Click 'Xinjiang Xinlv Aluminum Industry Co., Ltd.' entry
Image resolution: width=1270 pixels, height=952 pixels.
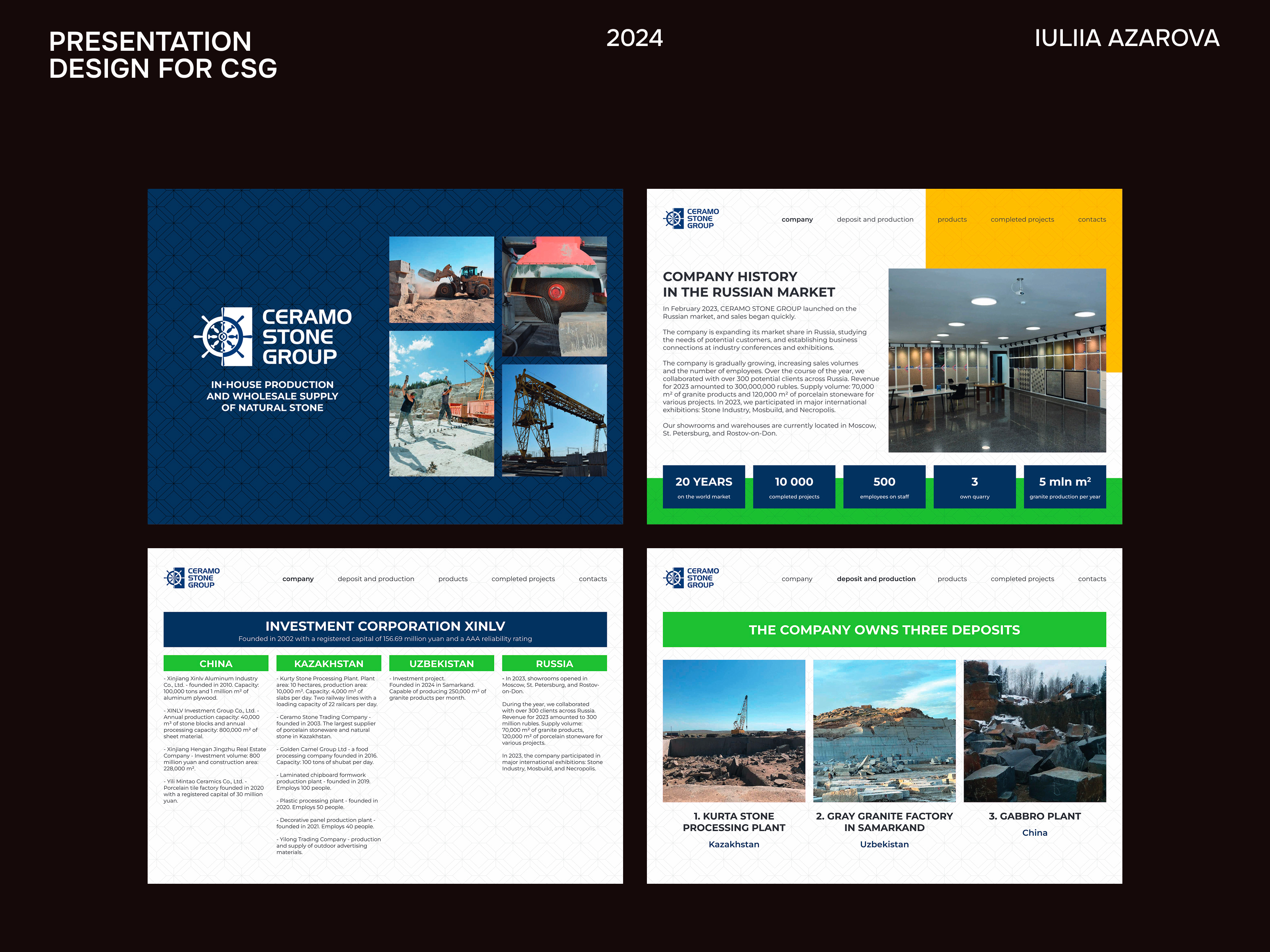(x=211, y=688)
